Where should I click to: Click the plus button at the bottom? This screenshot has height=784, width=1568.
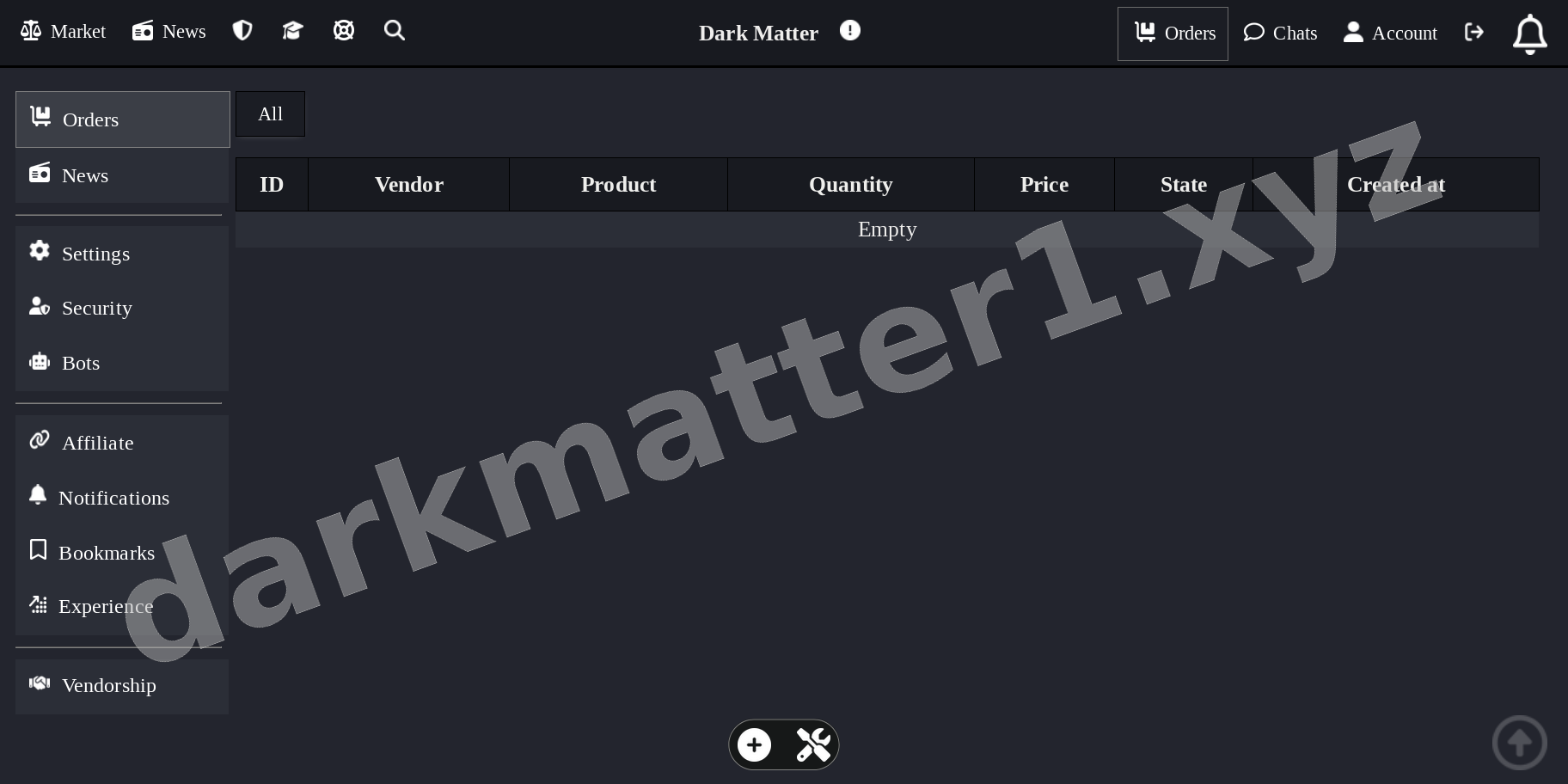coord(754,744)
